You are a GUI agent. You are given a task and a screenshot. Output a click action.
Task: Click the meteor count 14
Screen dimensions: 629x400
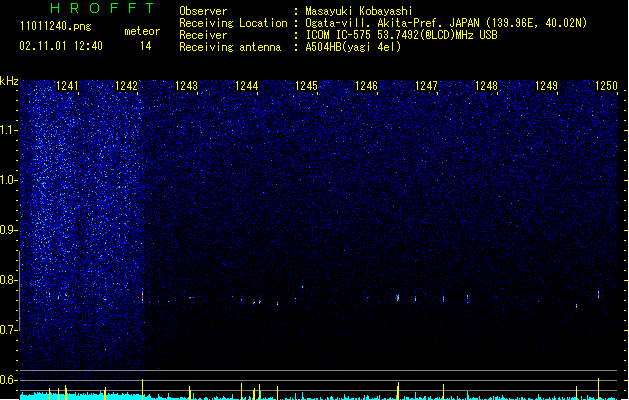pos(146,46)
